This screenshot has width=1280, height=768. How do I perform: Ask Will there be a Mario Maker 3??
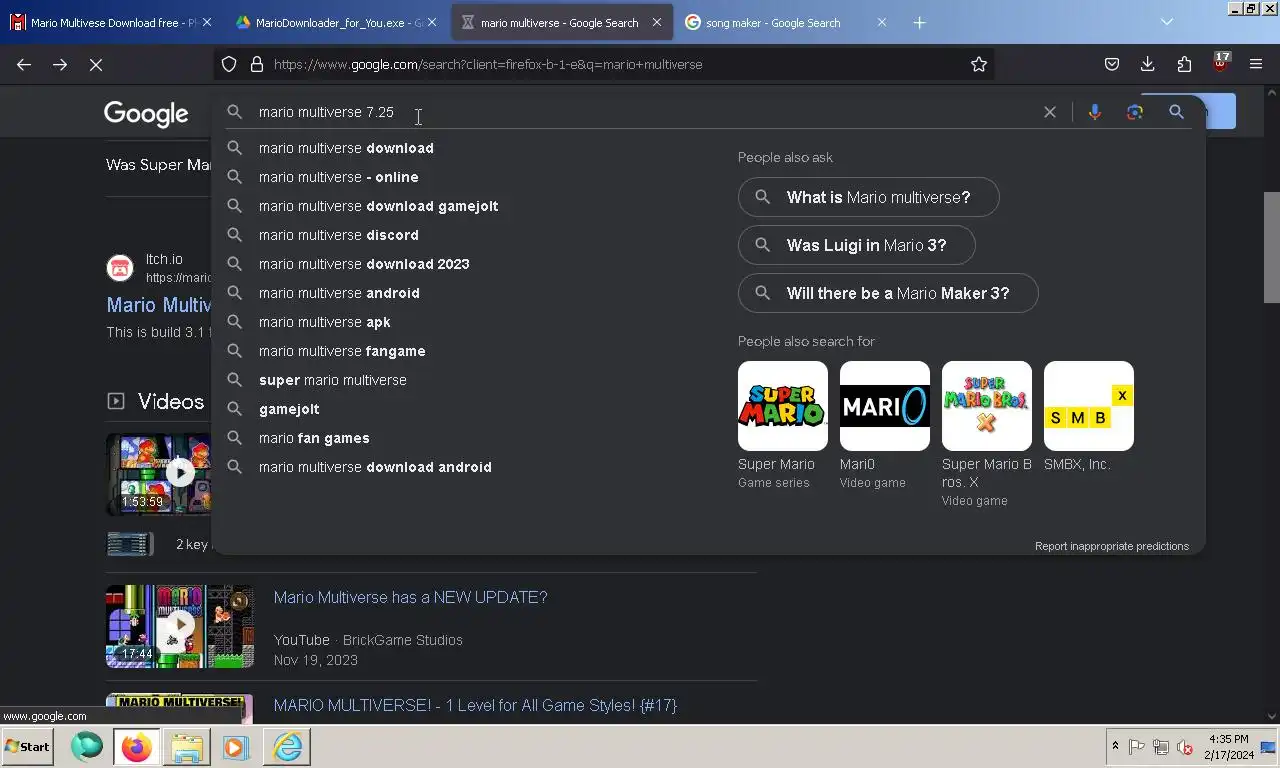888,293
